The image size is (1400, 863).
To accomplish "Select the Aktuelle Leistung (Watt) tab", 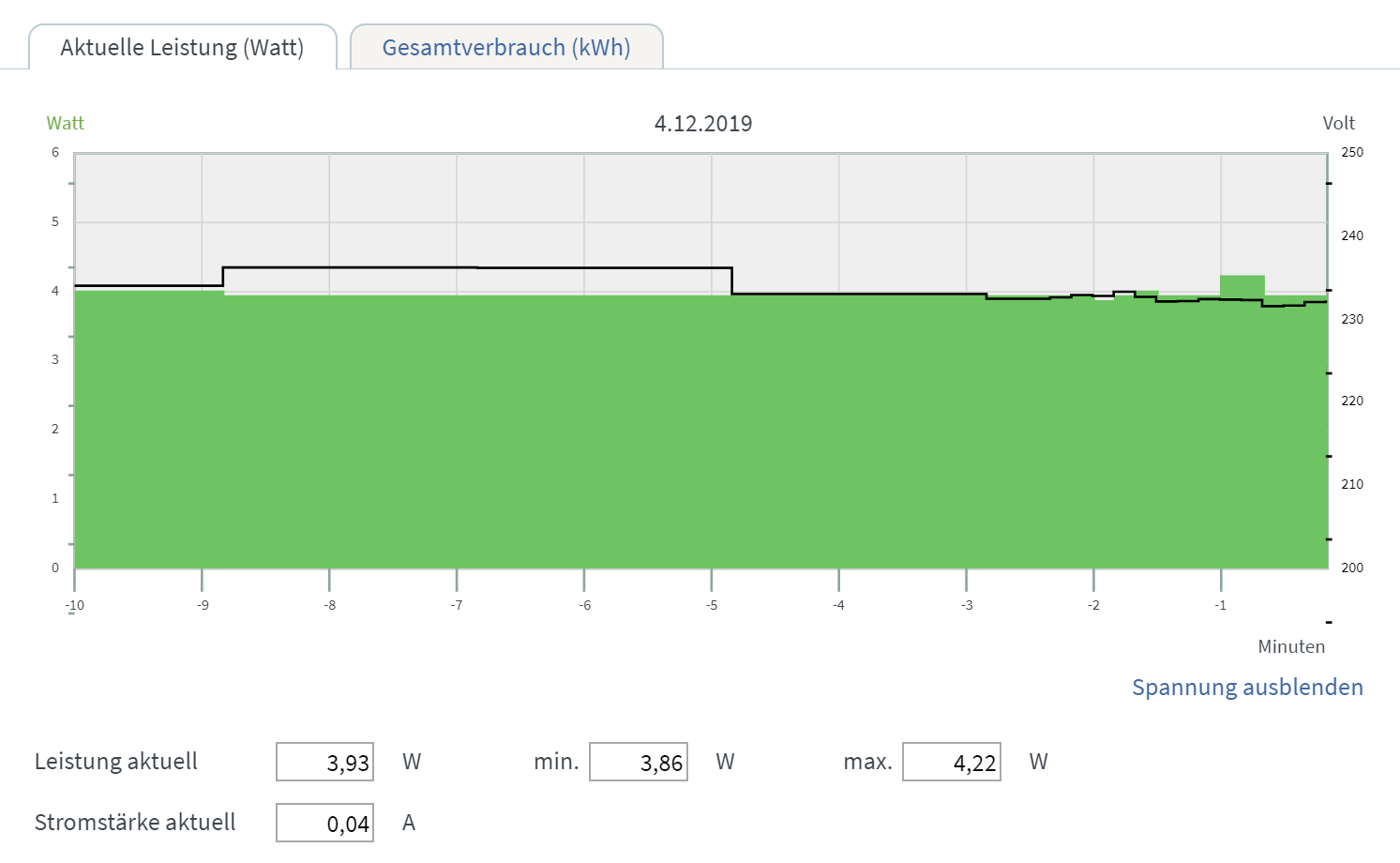I will [182, 48].
